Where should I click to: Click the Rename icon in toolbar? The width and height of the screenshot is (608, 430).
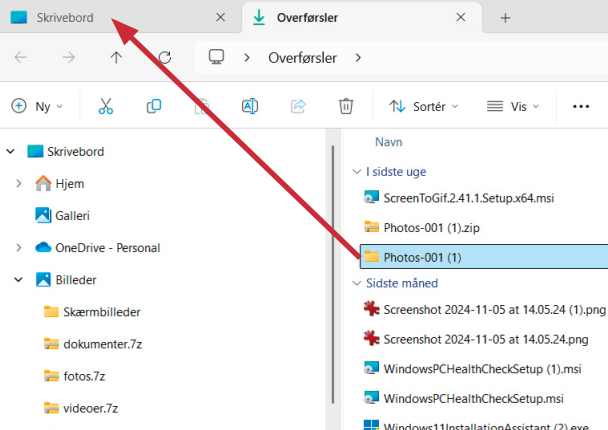250,106
